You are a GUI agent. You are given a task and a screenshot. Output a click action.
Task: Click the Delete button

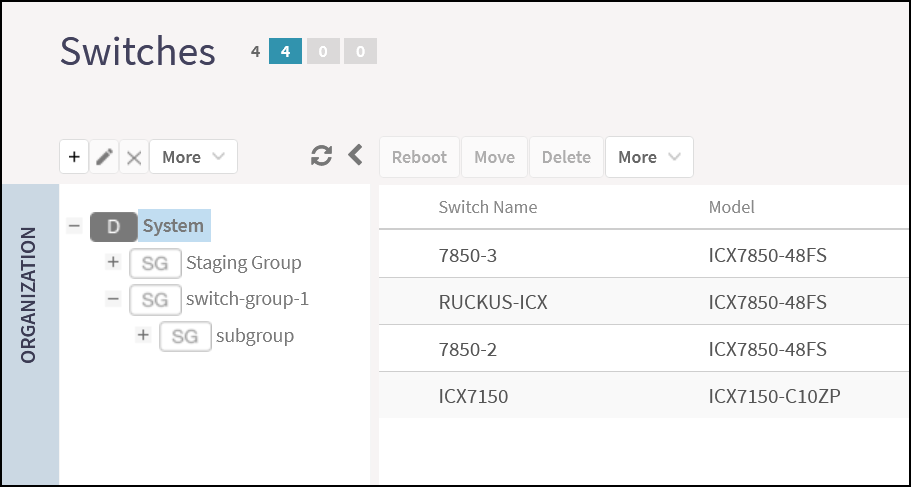(566, 157)
